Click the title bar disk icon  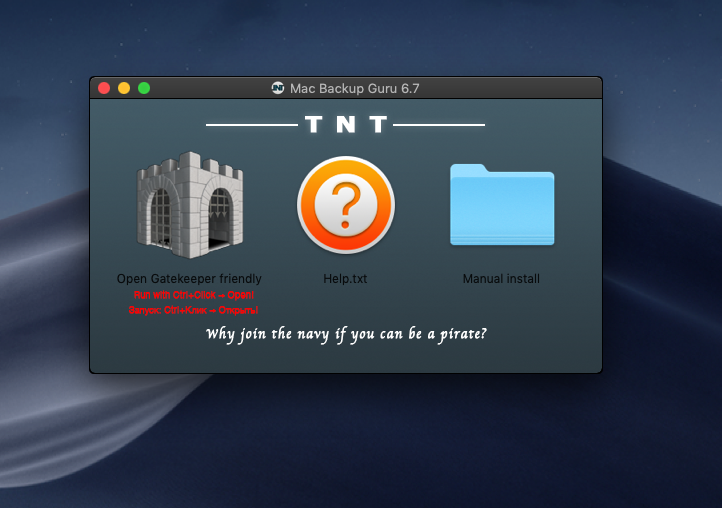pyautogui.click(x=278, y=88)
